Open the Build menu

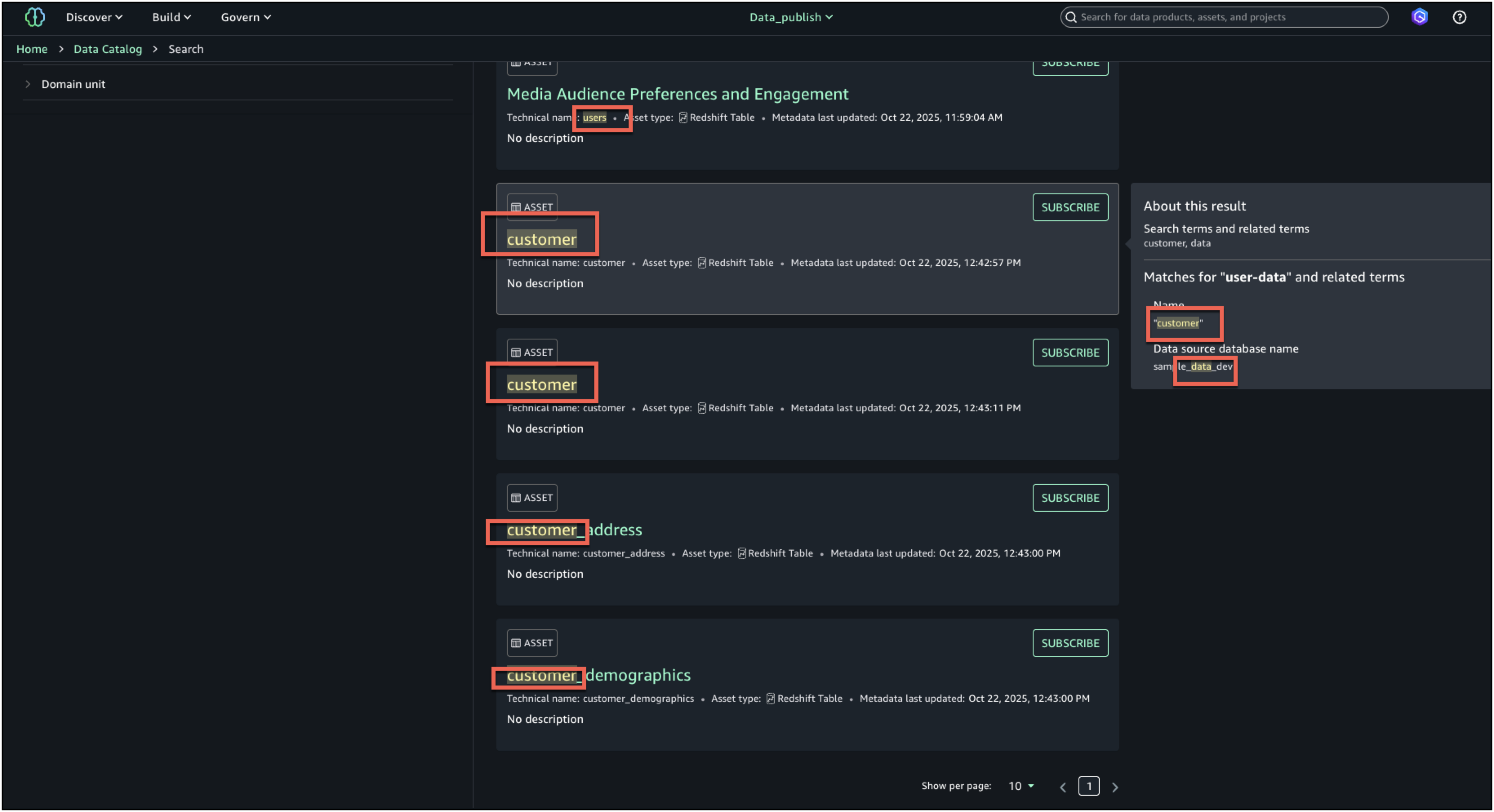pyautogui.click(x=171, y=18)
